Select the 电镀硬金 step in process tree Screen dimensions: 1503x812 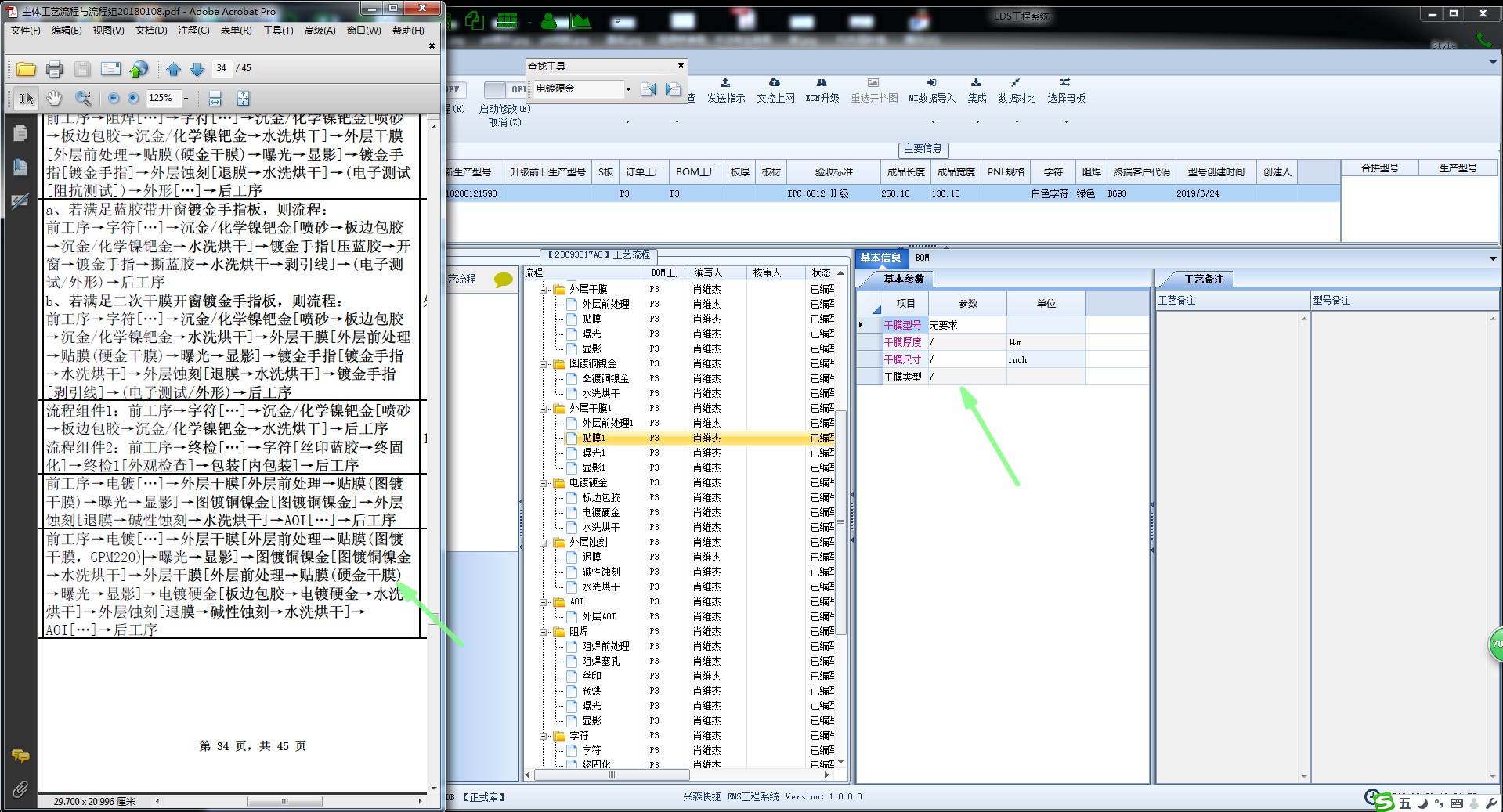pos(601,513)
